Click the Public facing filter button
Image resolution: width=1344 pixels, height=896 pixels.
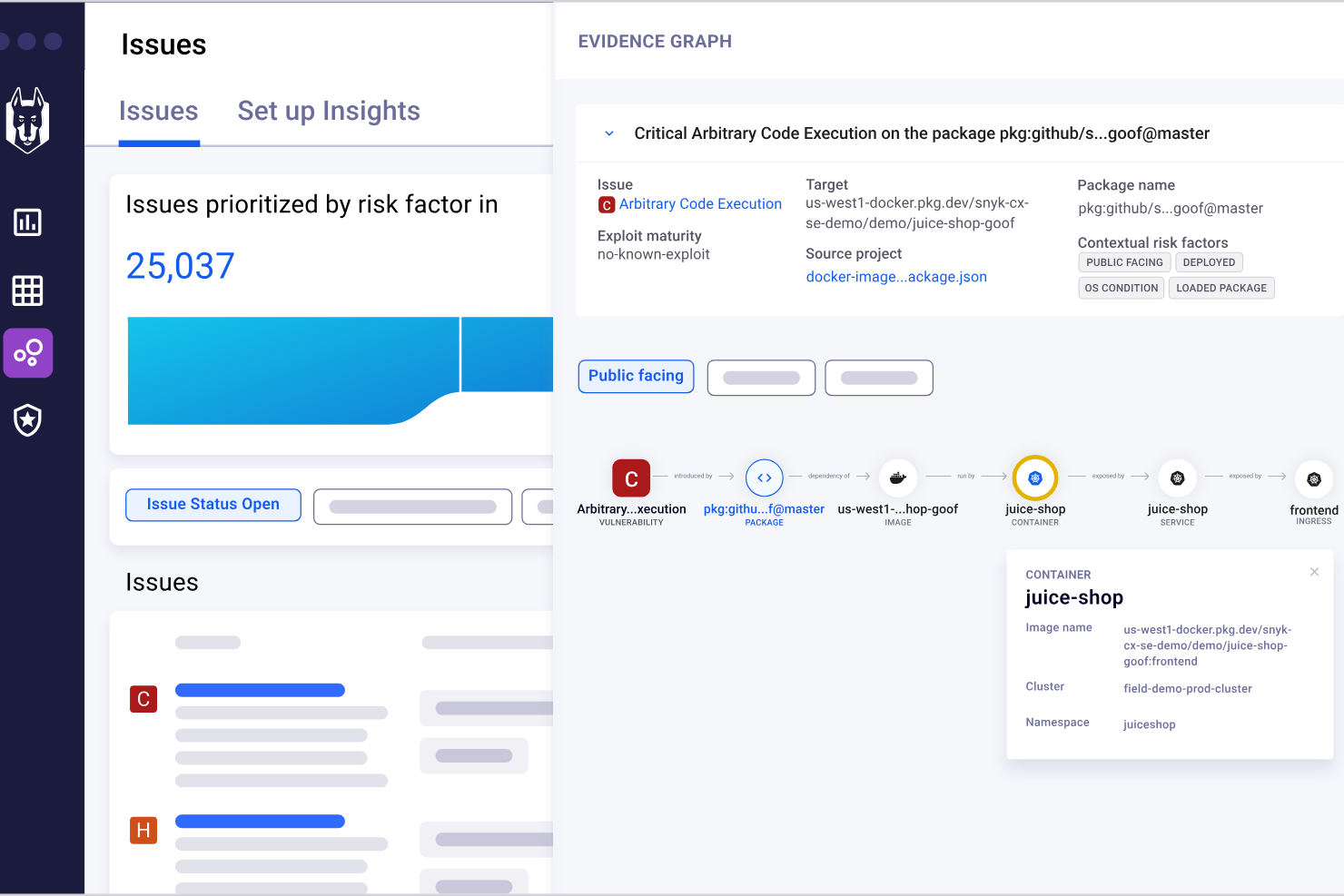click(637, 377)
